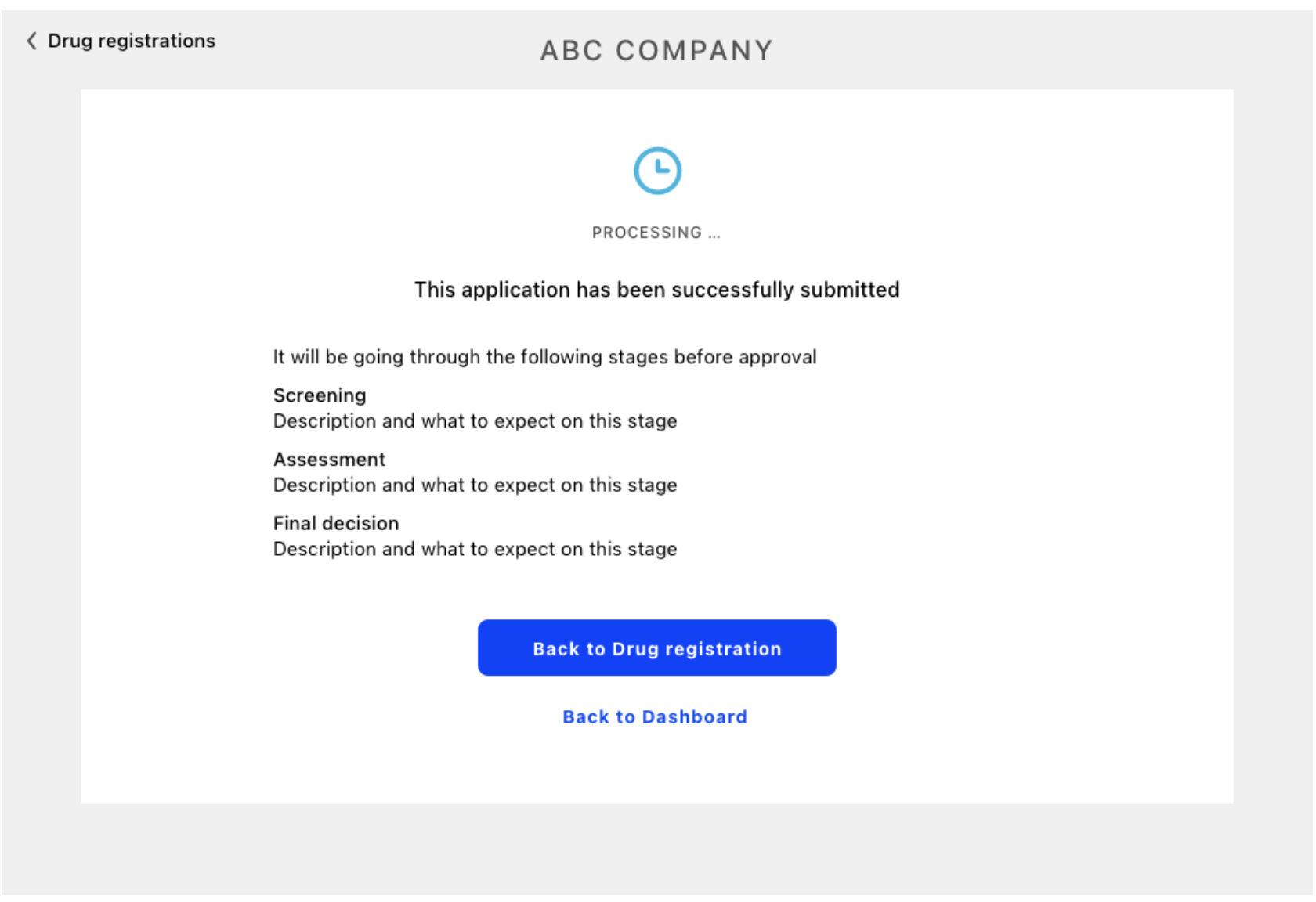This screenshot has width=1316, height=902.
Task: Go back via Drug registrations breadcrumb
Action: point(131,41)
